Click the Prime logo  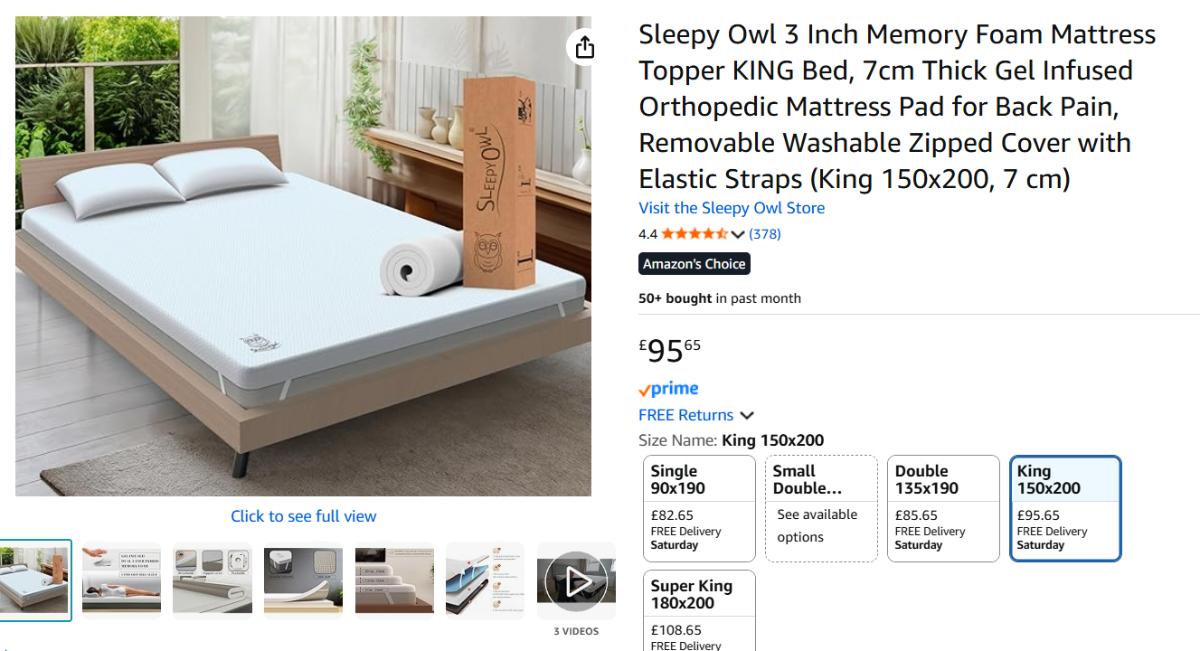pos(668,389)
